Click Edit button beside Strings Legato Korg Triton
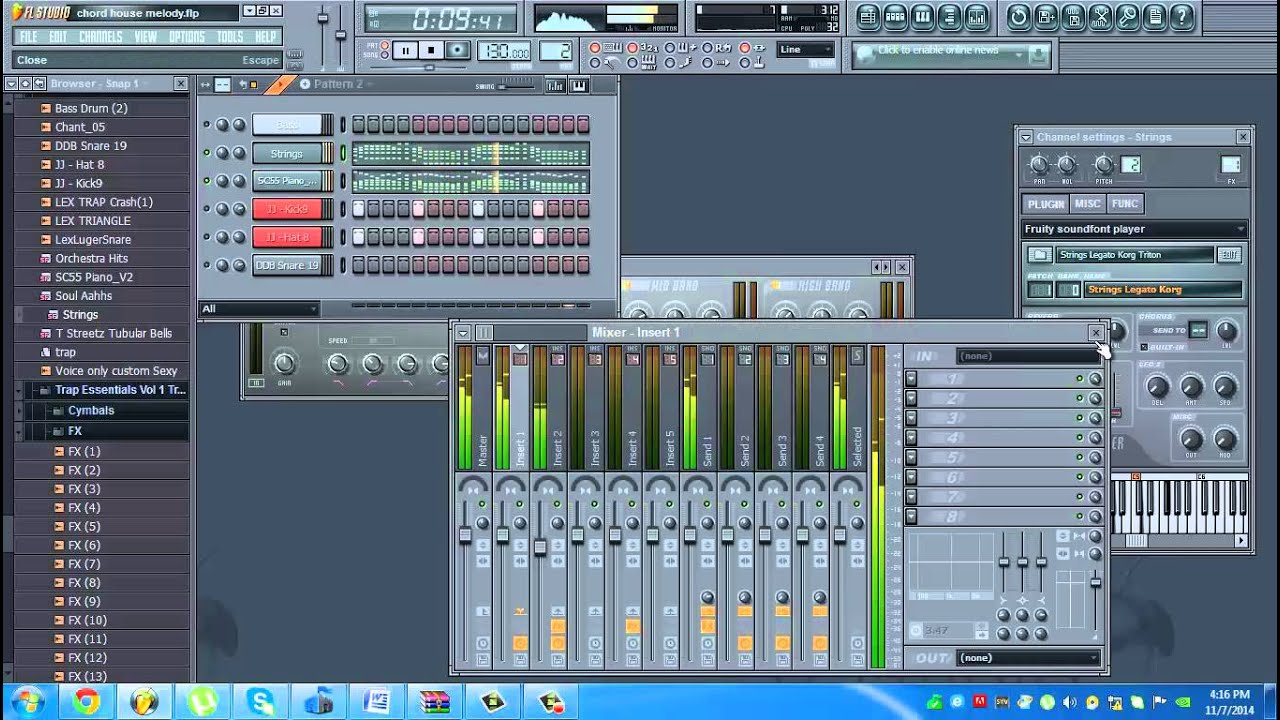This screenshot has height=720, width=1280. (1229, 255)
